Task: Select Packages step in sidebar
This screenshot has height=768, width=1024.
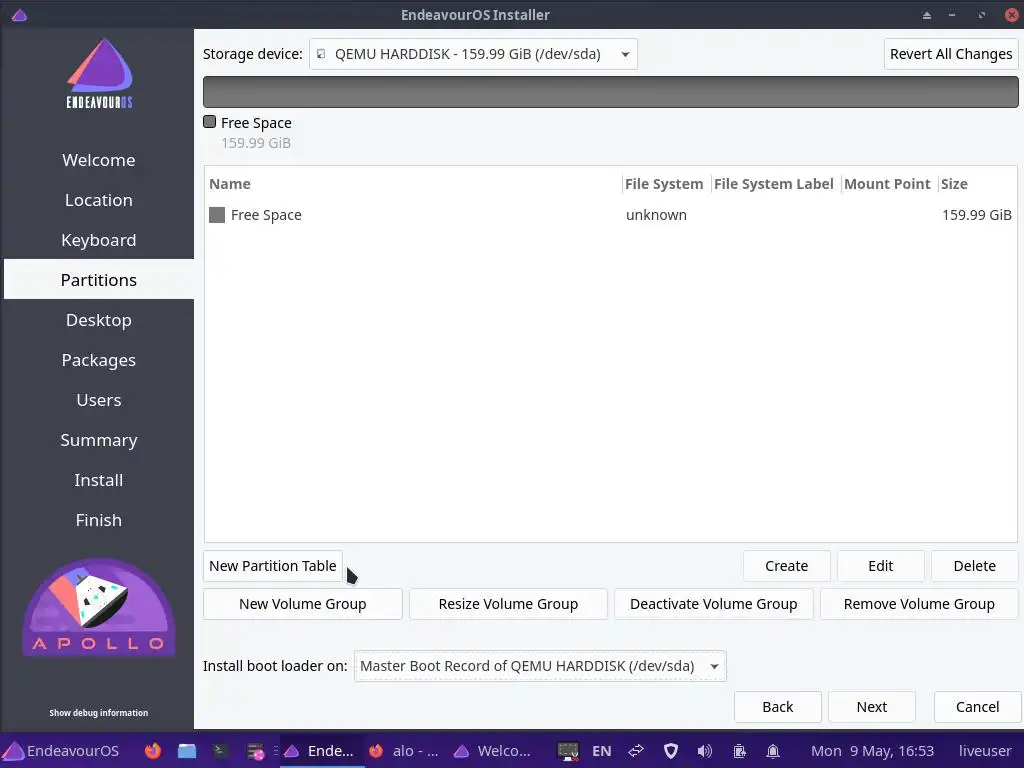Action: click(x=99, y=360)
